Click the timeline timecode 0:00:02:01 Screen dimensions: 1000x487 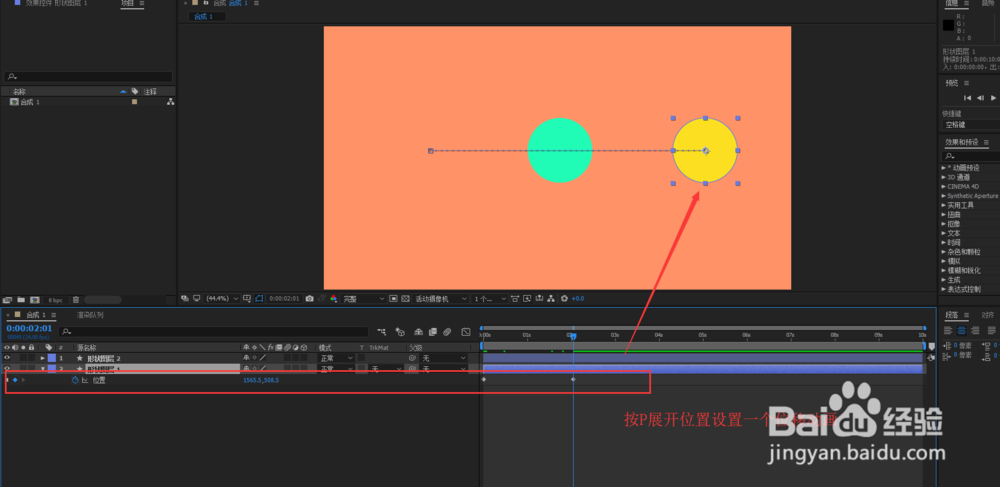click(x=29, y=329)
